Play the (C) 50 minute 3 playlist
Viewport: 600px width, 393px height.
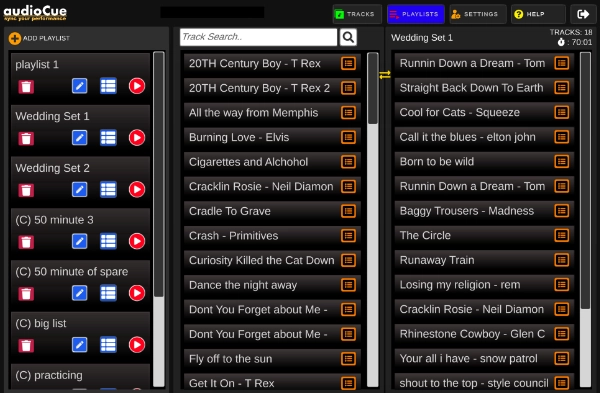click(137, 241)
